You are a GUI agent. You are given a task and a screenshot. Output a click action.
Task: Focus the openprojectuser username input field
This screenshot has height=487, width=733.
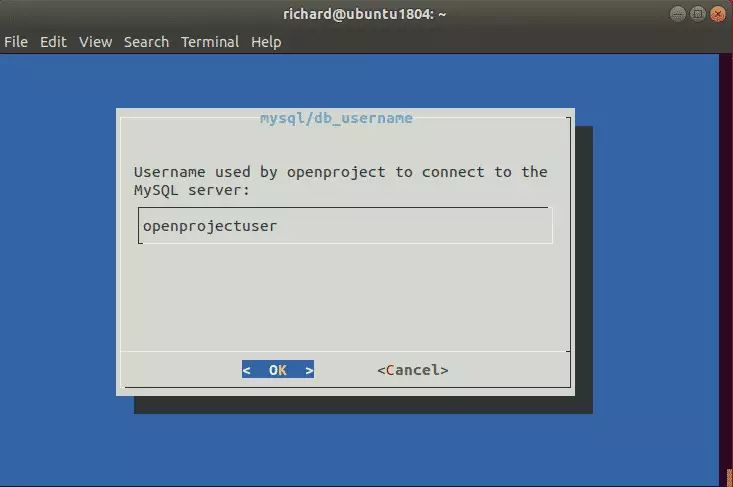(345, 226)
